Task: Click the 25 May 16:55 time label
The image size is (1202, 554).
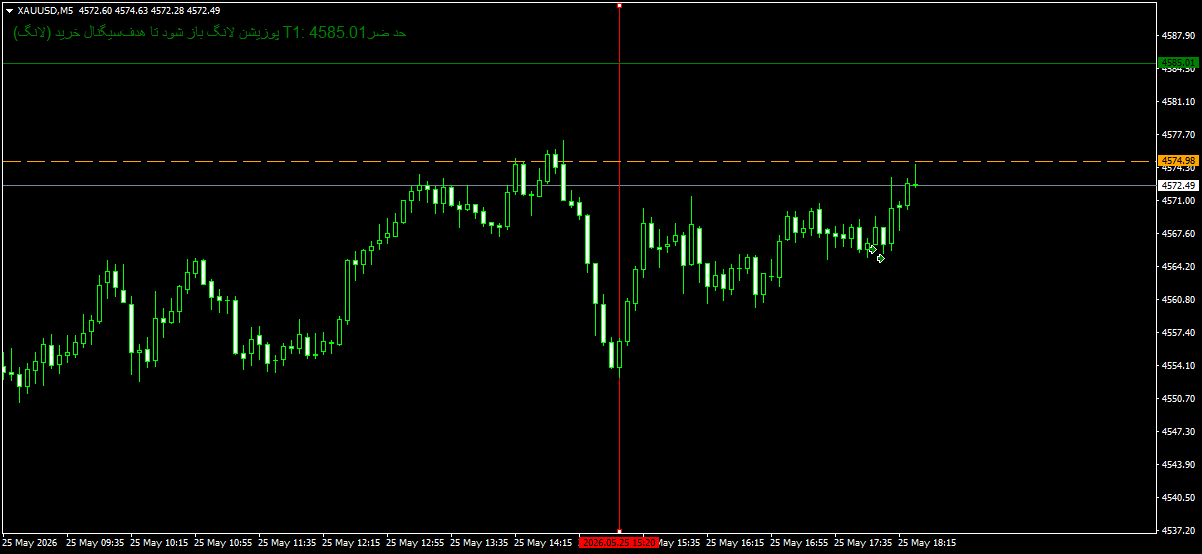Action: pyautogui.click(x=799, y=543)
